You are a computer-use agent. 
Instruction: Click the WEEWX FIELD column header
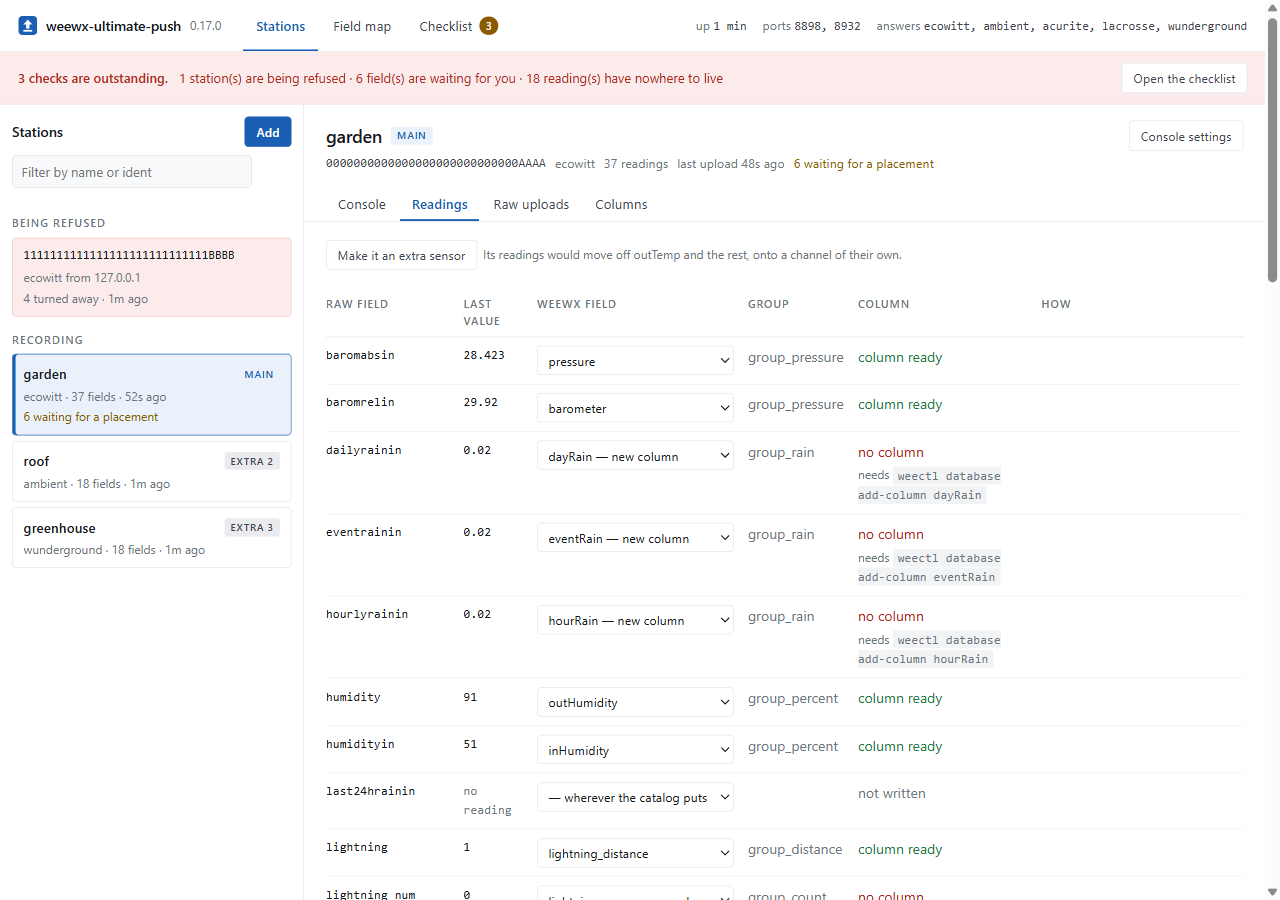577,304
